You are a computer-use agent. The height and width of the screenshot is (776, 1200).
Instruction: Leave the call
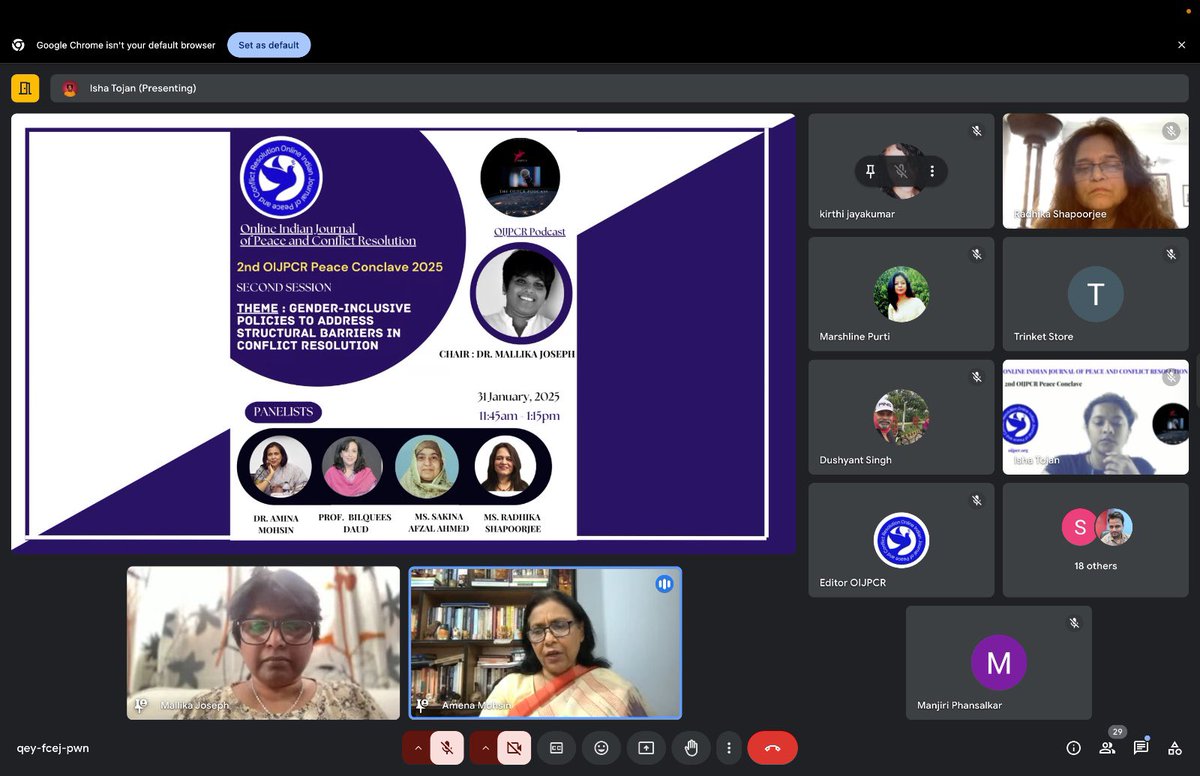pos(772,748)
